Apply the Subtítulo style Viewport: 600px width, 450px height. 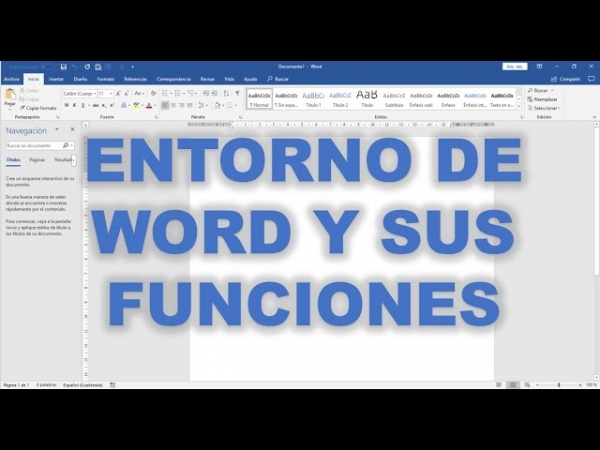(x=394, y=99)
